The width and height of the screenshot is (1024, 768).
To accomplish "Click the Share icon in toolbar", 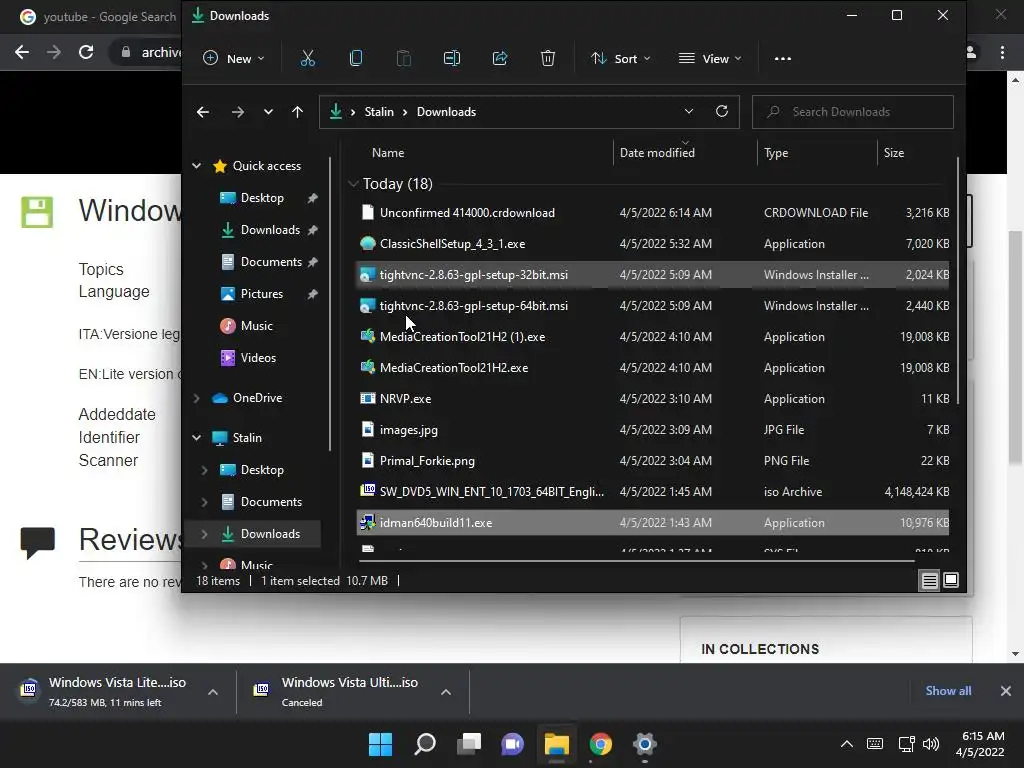I will (x=500, y=59).
